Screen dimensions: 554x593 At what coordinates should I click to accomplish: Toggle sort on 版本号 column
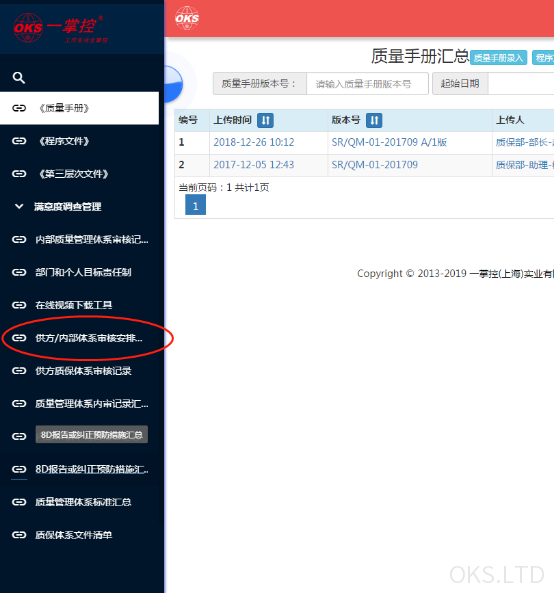click(x=374, y=120)
